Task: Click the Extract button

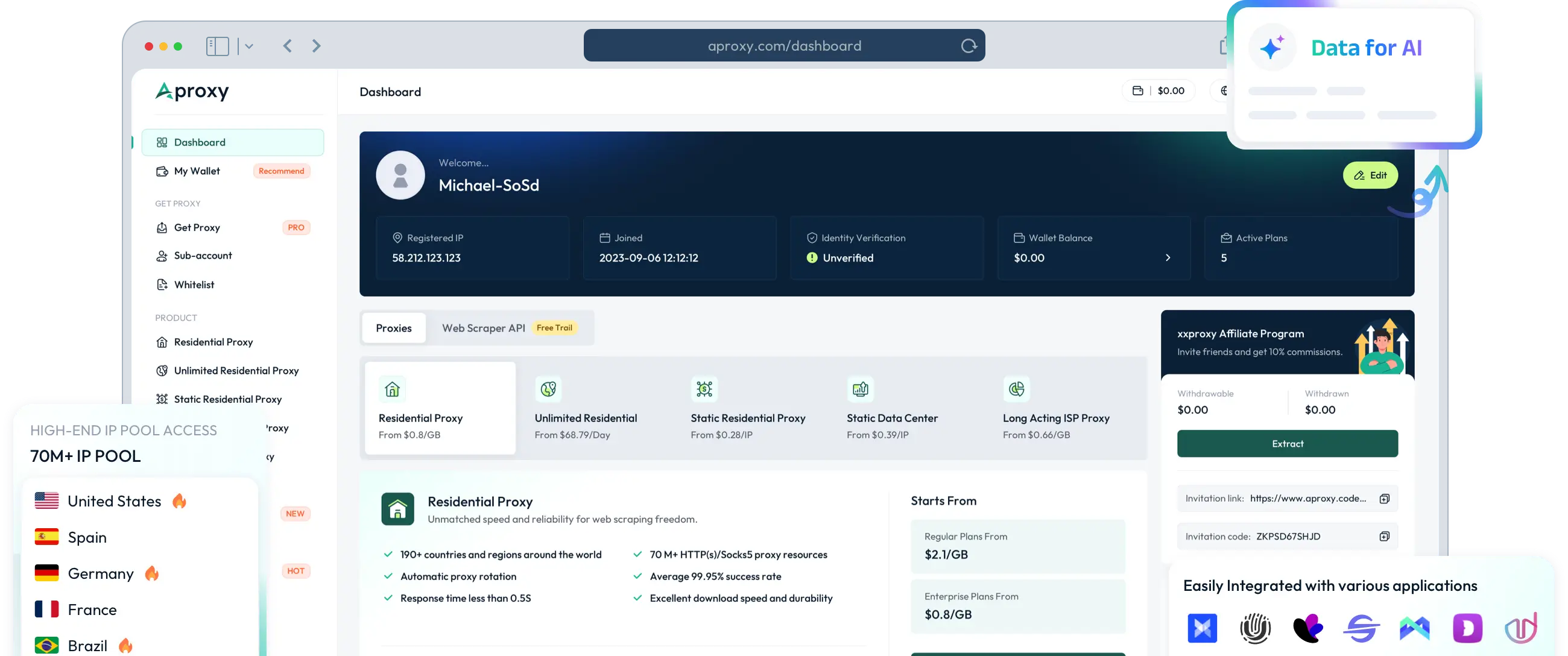Action: (1288, 444)
